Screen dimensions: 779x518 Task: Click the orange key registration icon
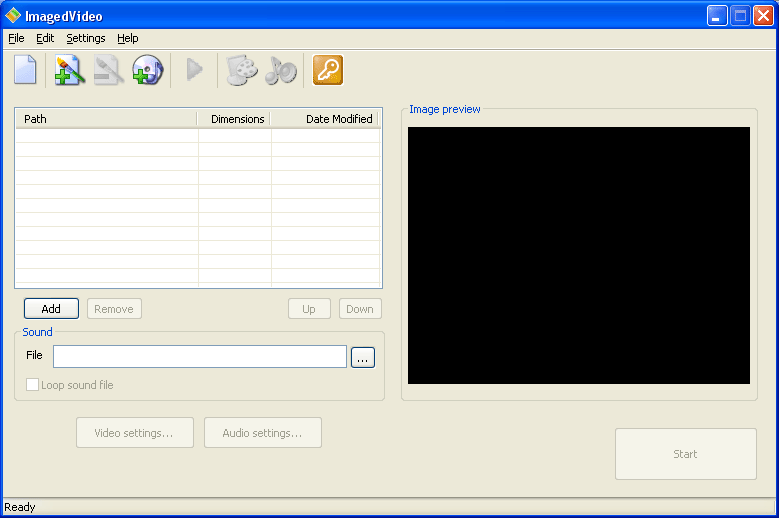point(328,70)
